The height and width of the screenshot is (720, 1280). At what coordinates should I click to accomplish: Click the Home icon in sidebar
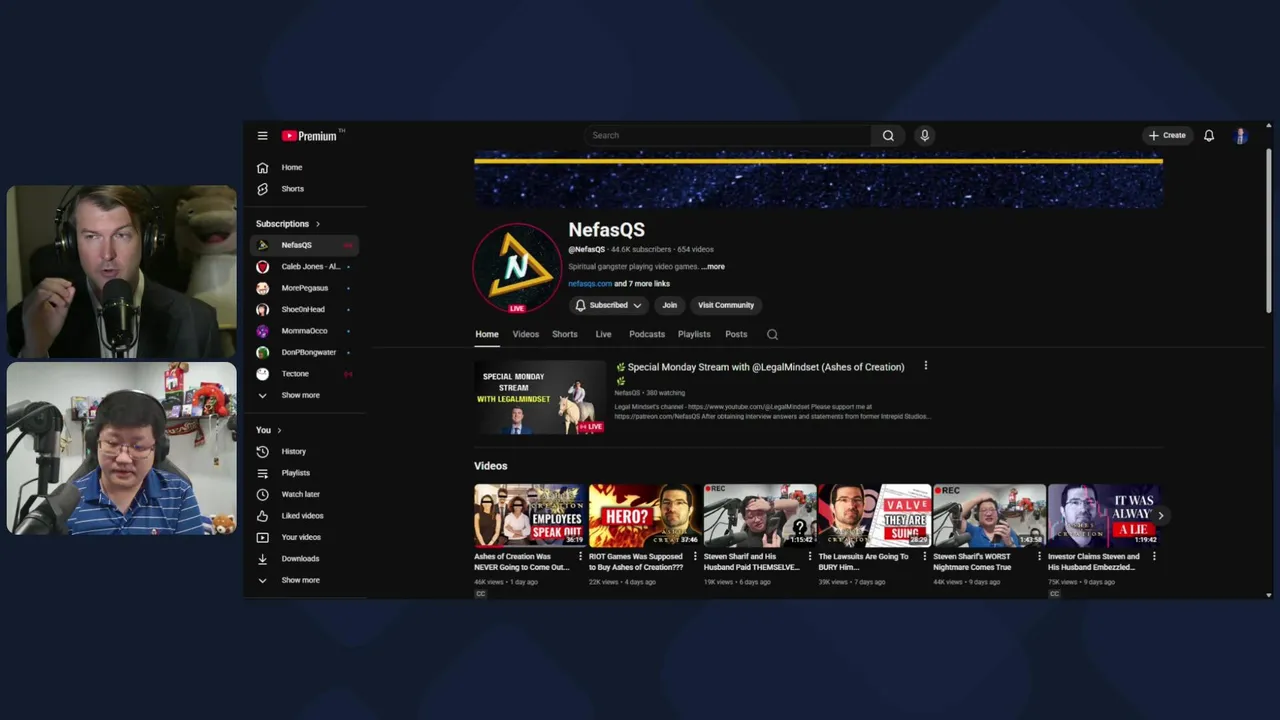(262, 167)
